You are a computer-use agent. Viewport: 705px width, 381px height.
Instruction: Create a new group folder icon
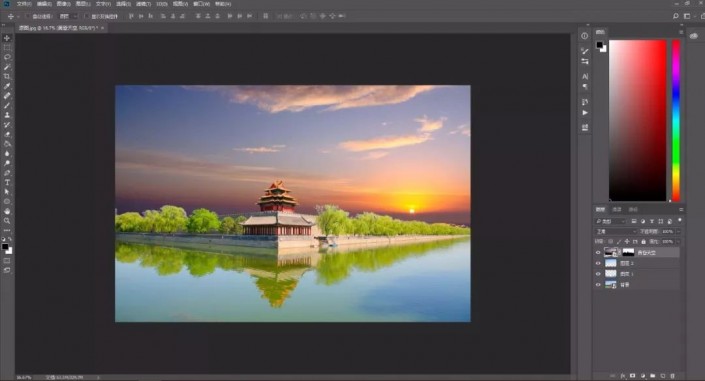click(x=652, y=376)
